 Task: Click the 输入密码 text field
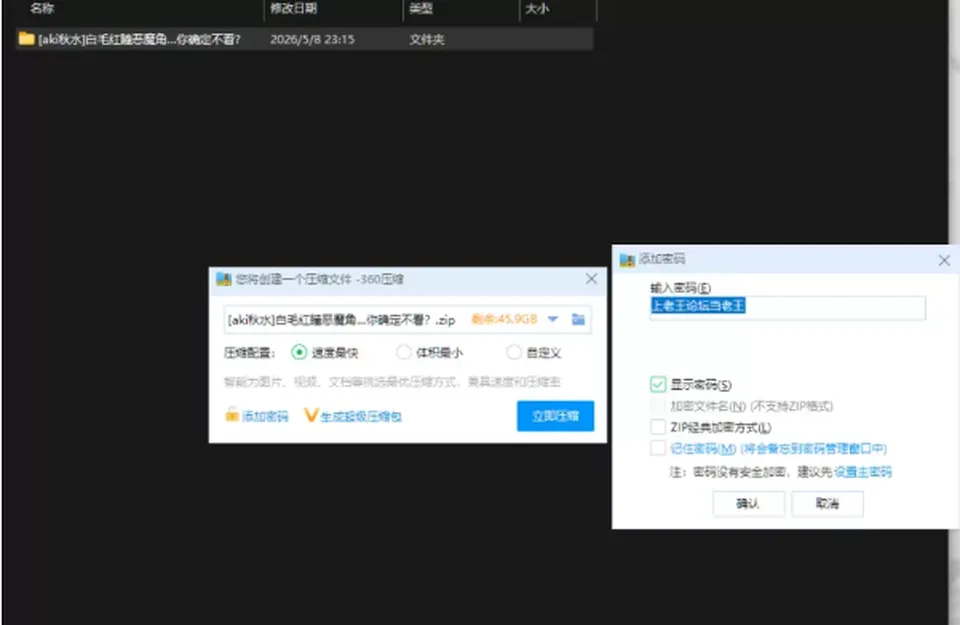(787, 307)
